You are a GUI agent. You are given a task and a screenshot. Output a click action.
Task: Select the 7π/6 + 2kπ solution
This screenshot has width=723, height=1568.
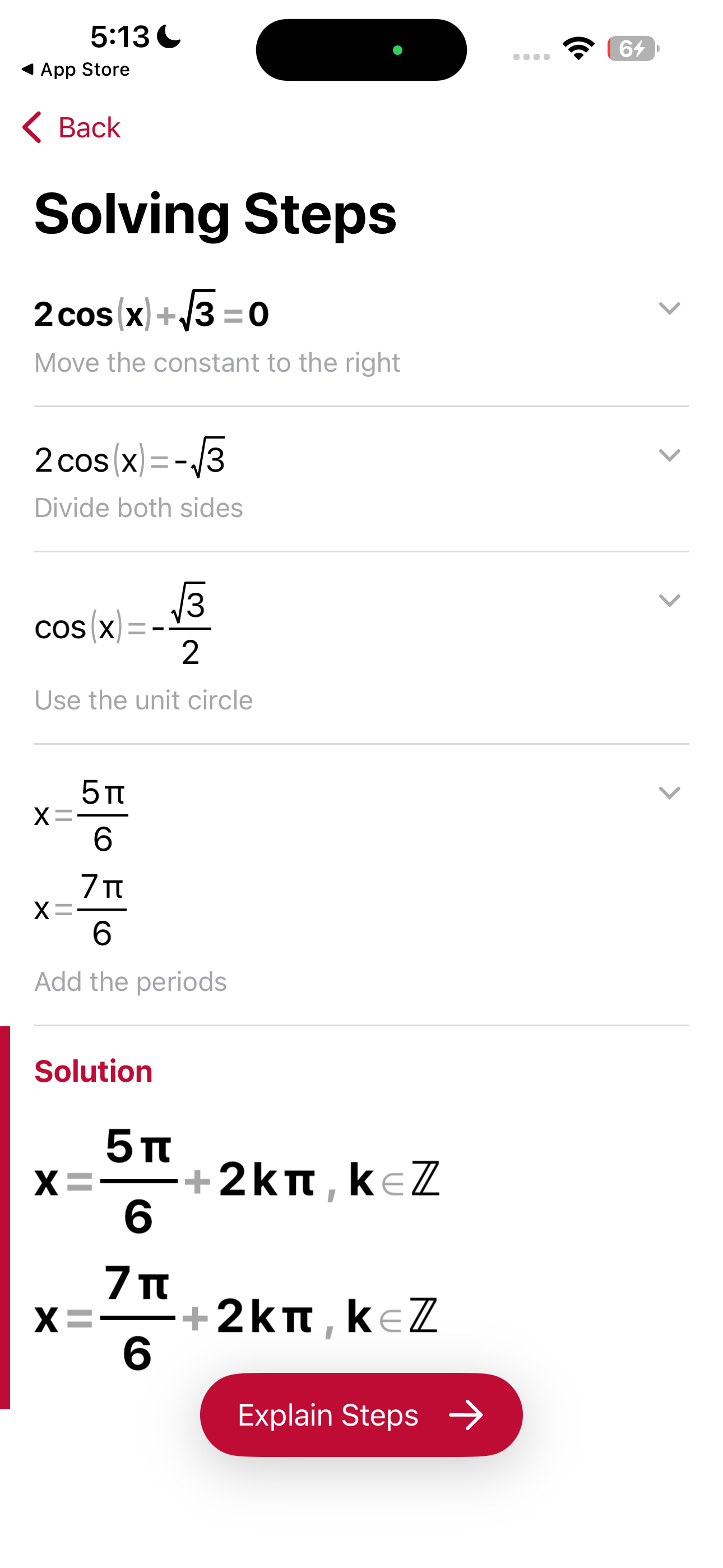point(236,1317)
